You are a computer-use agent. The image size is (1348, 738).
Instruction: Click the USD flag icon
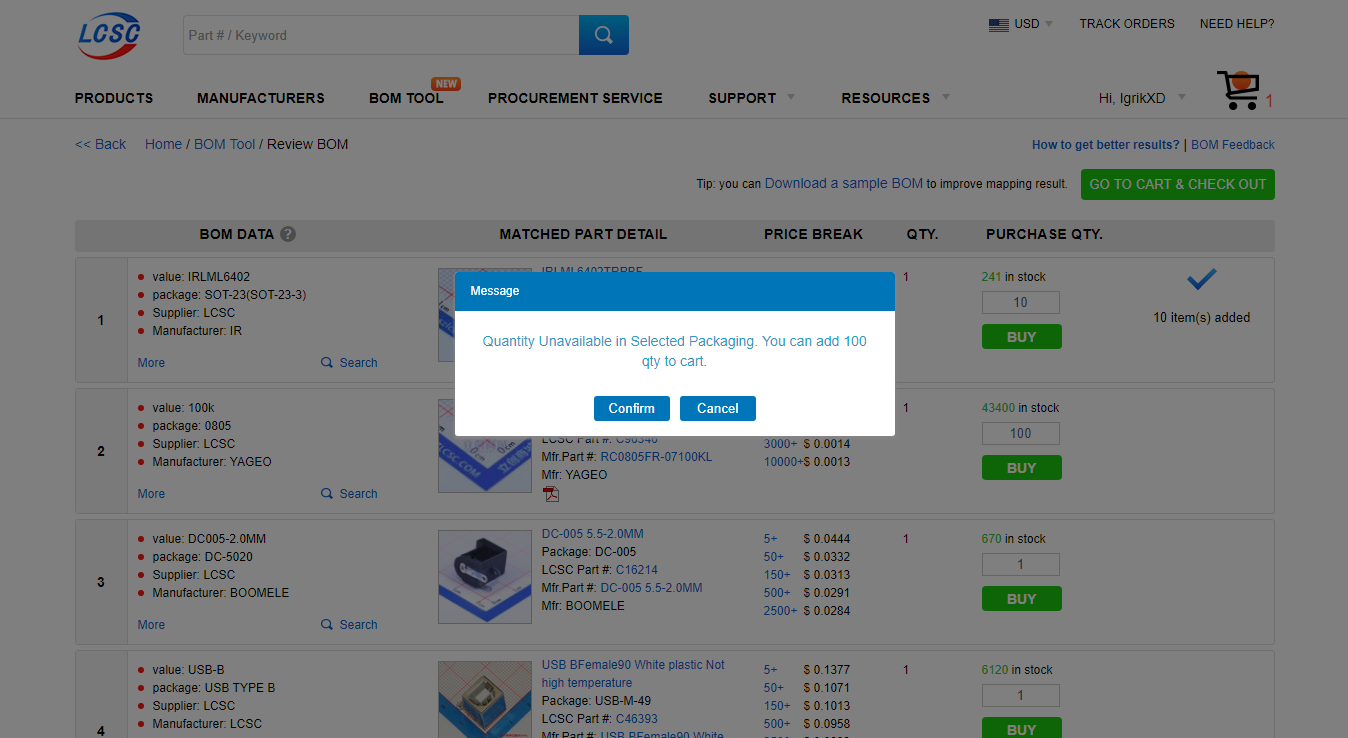998,24
